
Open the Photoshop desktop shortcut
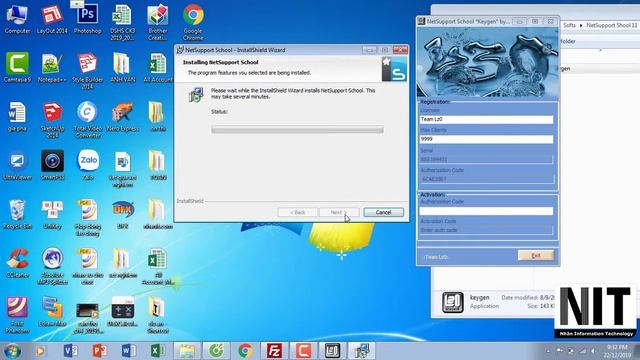click(x=87, y=19)
